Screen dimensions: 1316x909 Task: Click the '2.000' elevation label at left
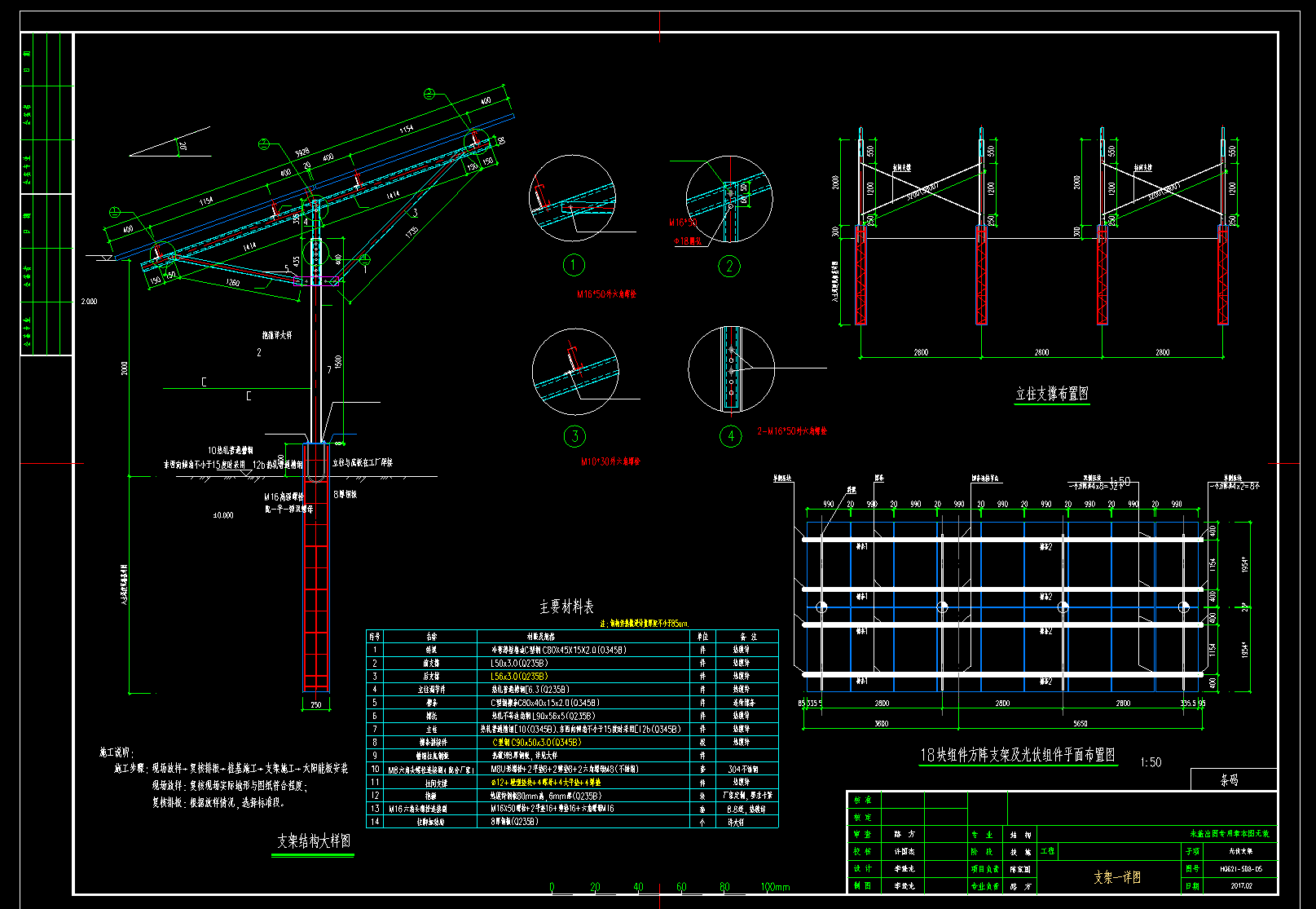tap(89, 302)
